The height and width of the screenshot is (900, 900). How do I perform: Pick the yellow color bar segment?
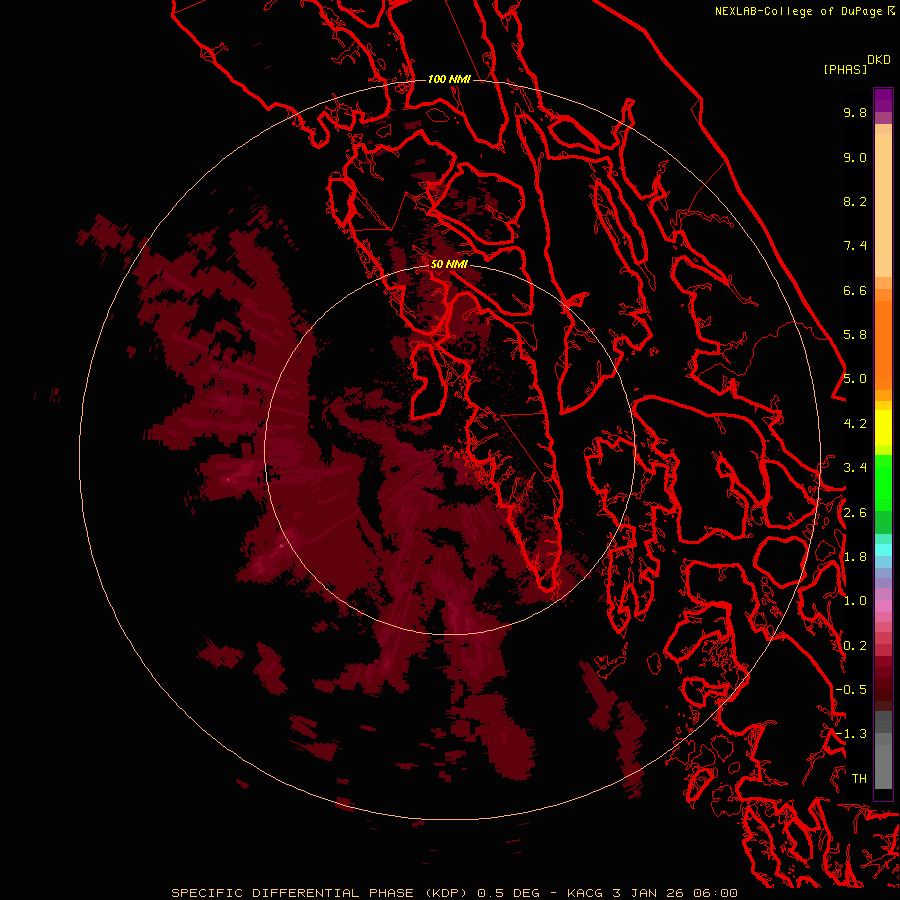coord(883,428)
